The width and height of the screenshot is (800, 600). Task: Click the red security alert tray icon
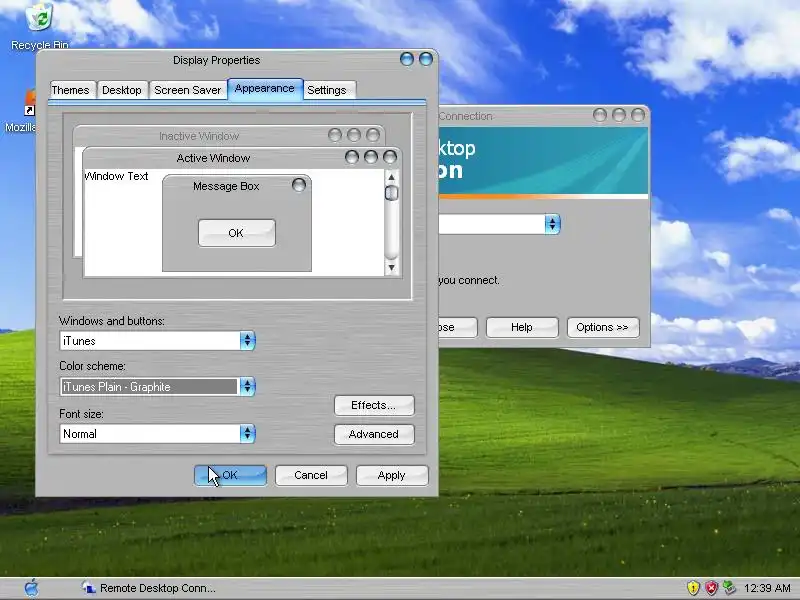click(x=711, y=588)
